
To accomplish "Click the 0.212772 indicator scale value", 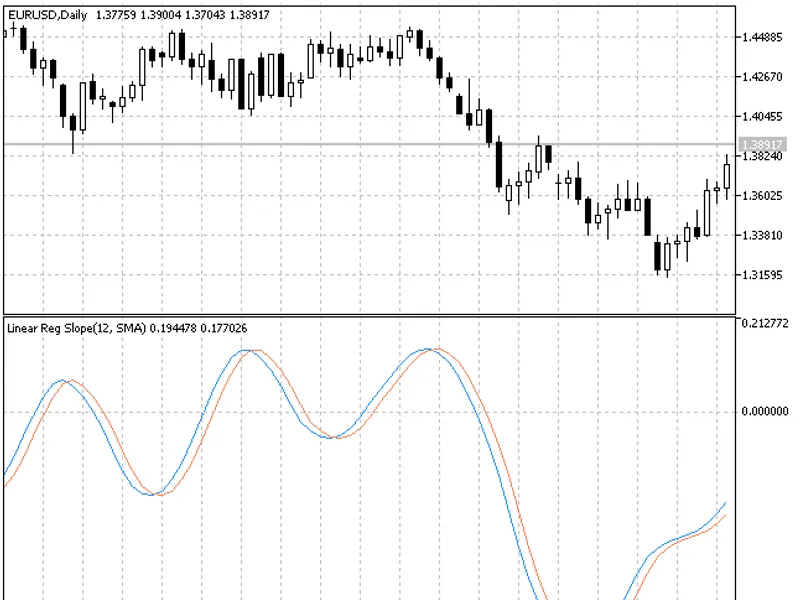I will pos(764,323).
